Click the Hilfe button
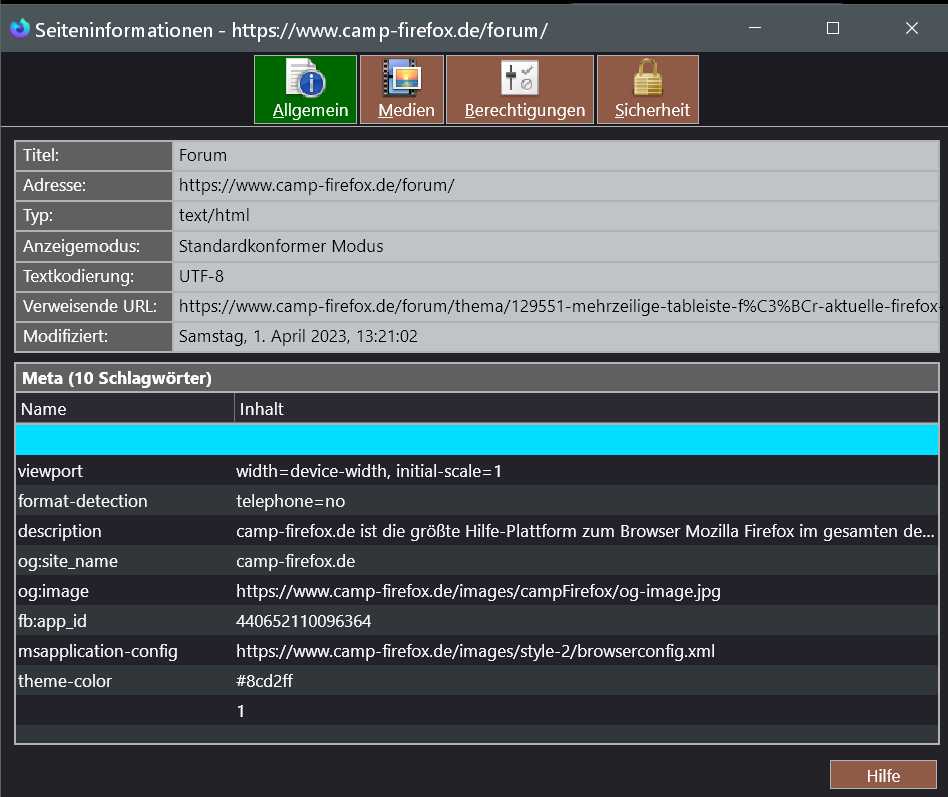The height and width of the screenshot is (797, 948). coord(882,775)
